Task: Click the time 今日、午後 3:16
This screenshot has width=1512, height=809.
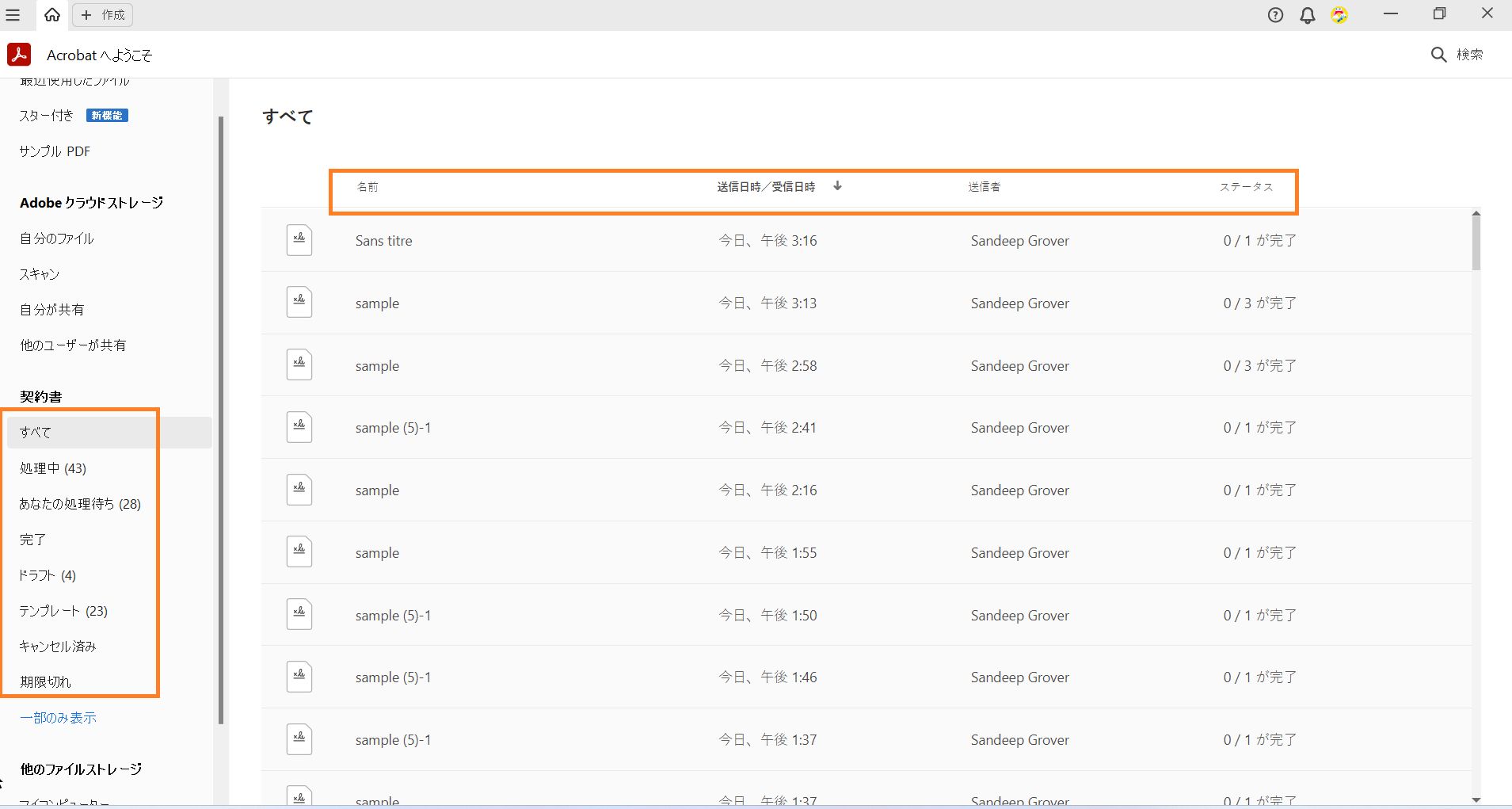Action: pos(767,241)
